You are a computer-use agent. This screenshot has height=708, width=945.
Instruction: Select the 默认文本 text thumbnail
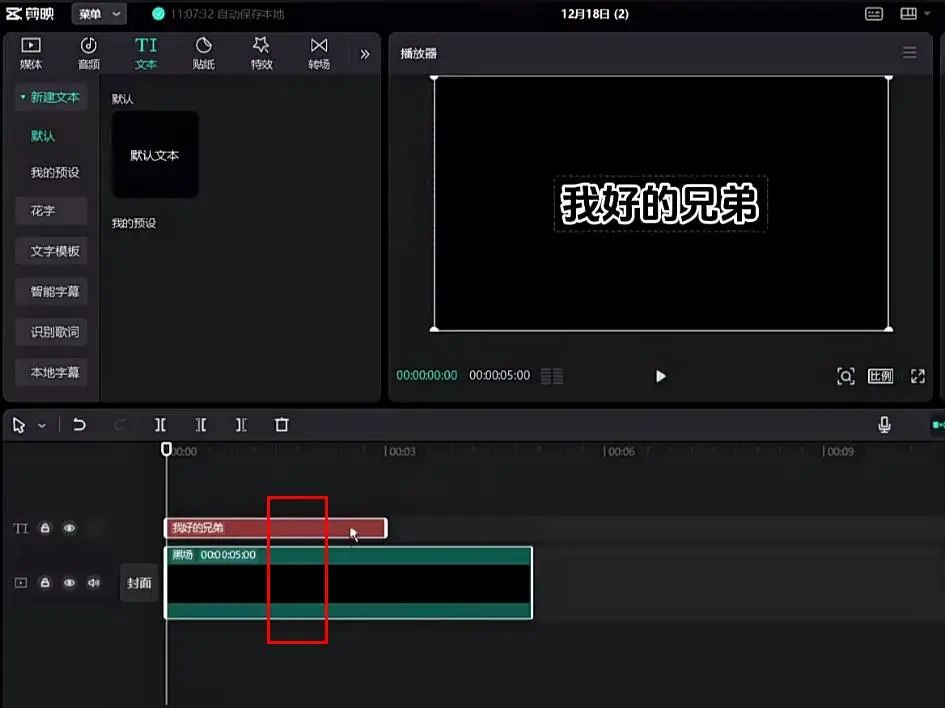click(x=155, y=155)
